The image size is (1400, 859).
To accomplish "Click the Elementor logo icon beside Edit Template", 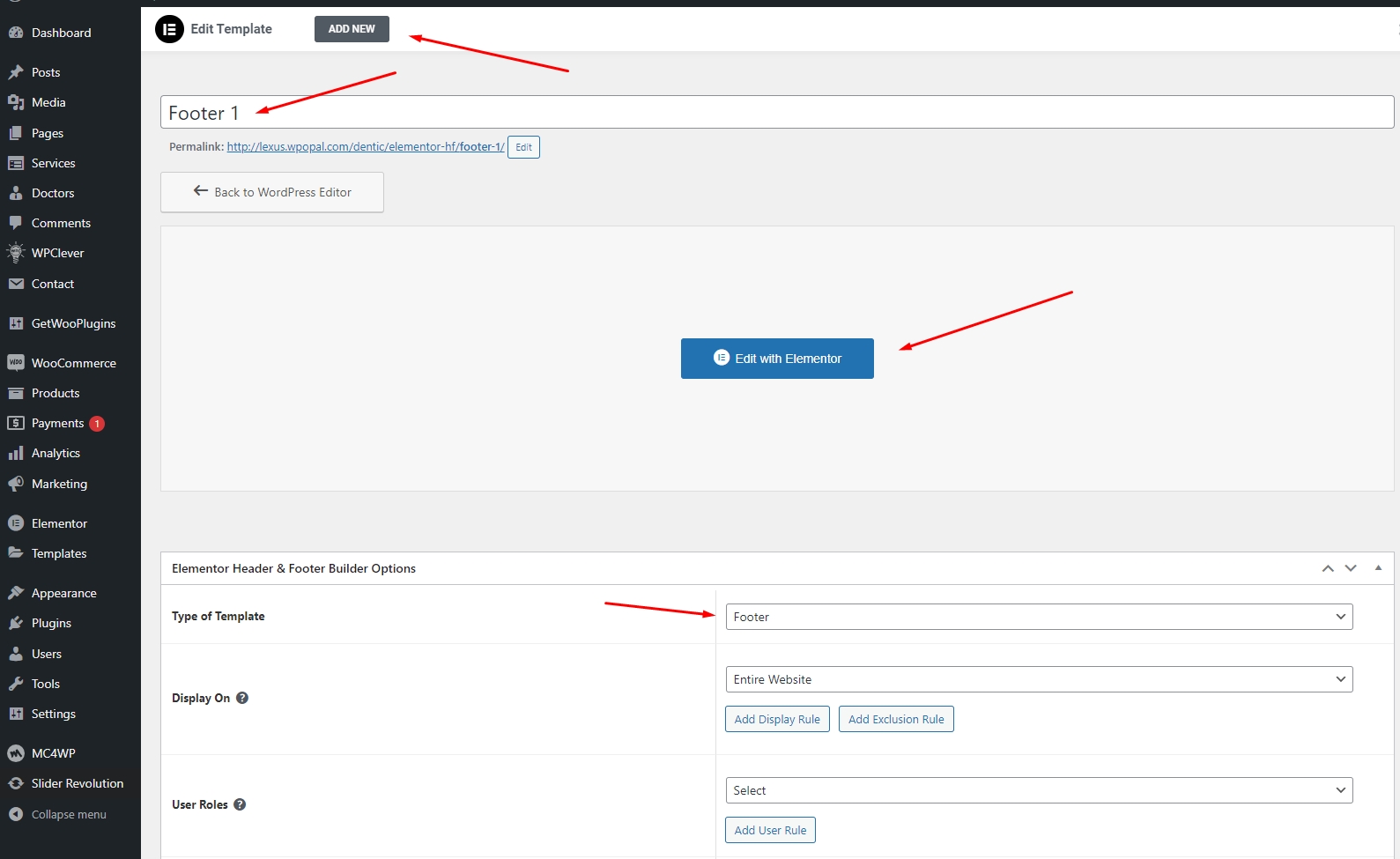I will point(169,29).
